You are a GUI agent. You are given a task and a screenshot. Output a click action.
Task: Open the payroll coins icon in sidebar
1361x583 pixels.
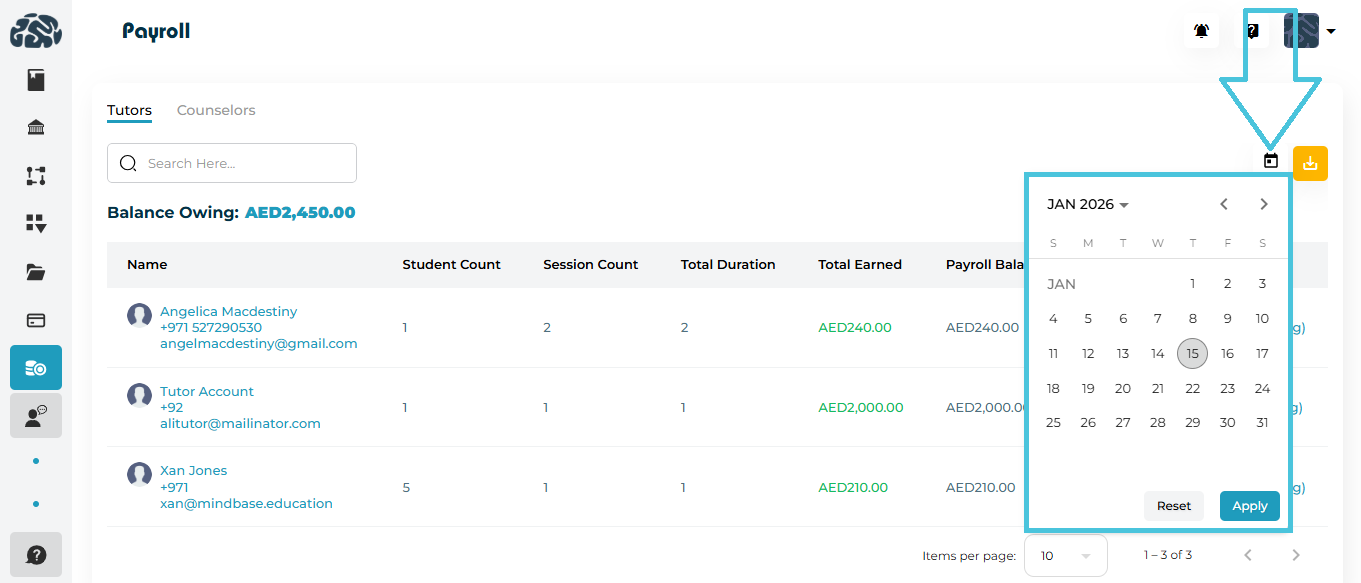point(36,368)
